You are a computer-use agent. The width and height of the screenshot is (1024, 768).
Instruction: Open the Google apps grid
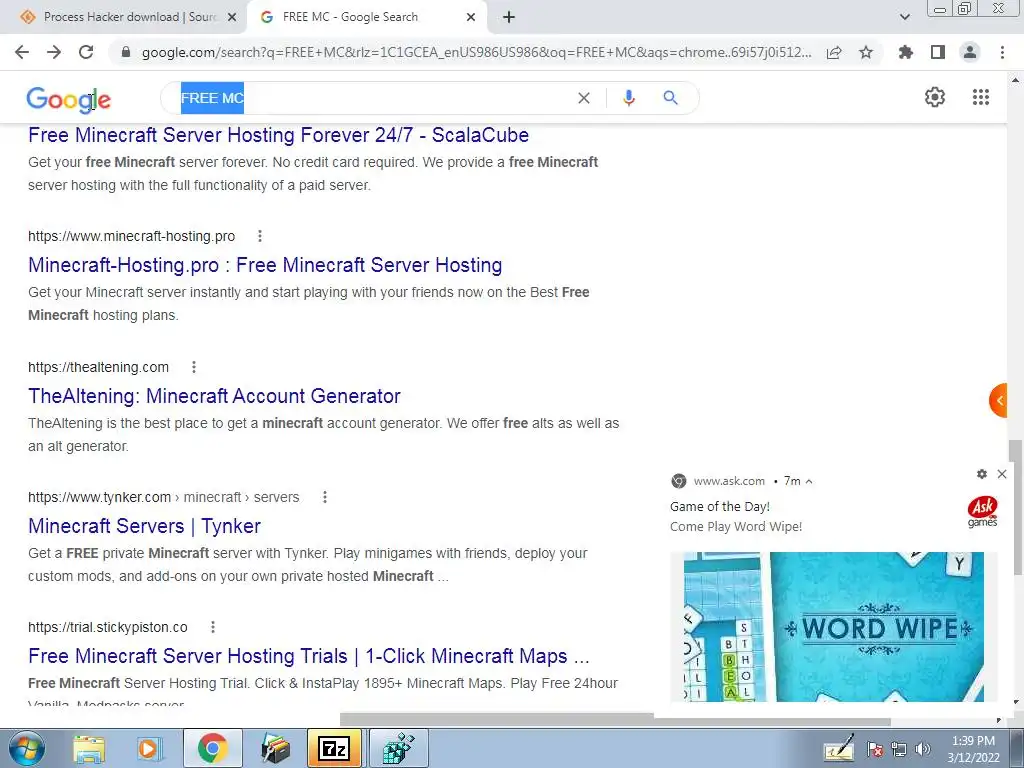(981, 97)
